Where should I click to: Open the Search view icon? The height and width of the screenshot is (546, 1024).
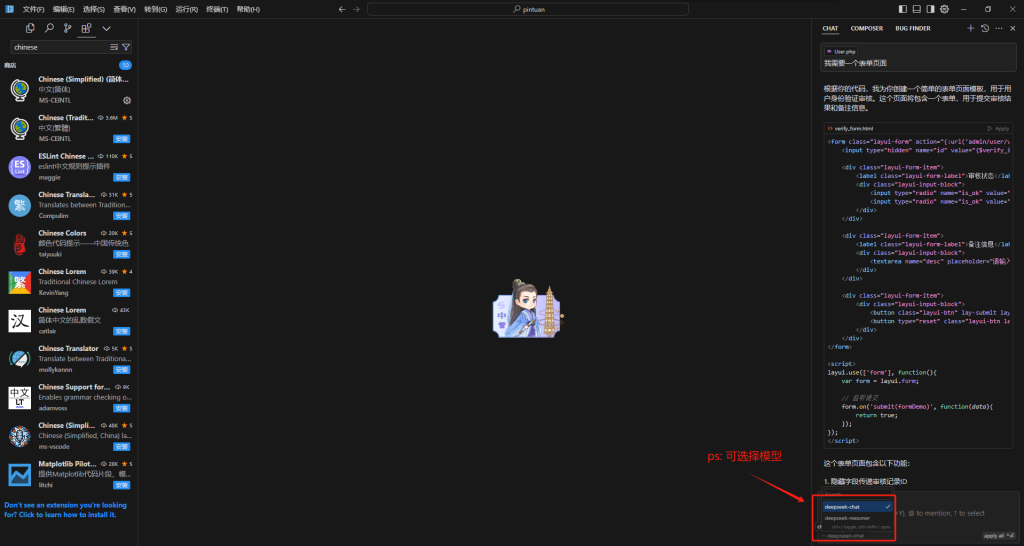click(49, 28)
